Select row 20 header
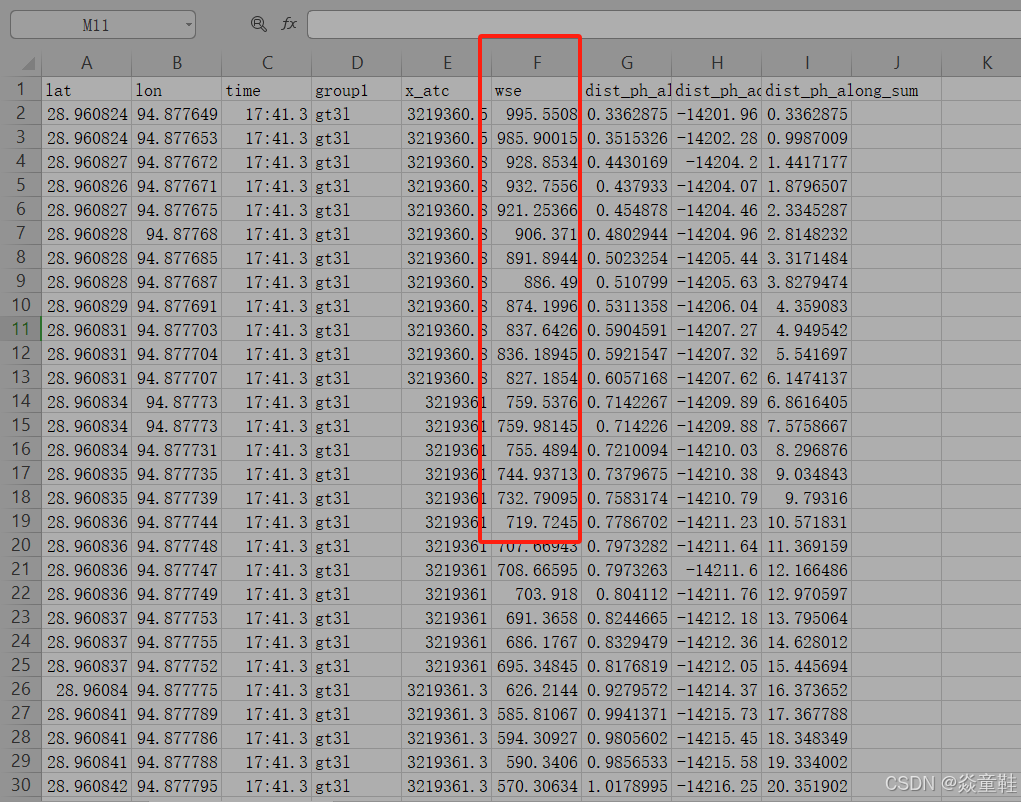The image size is (1021, 802). click(21, 546)
